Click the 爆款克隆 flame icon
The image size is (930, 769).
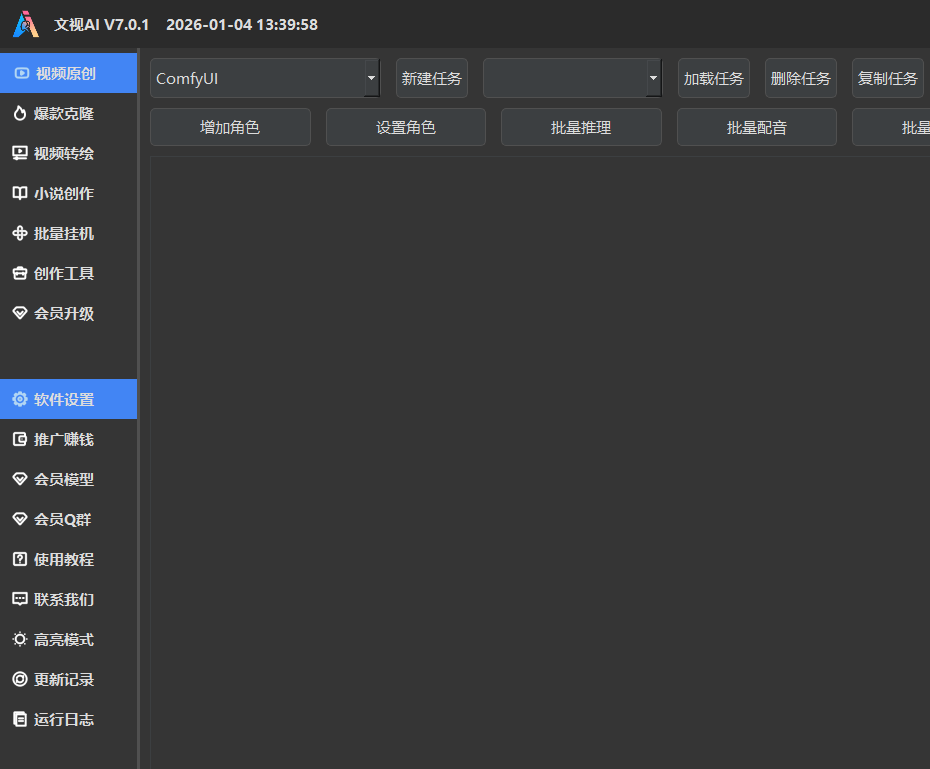click(x=20, y=113)
